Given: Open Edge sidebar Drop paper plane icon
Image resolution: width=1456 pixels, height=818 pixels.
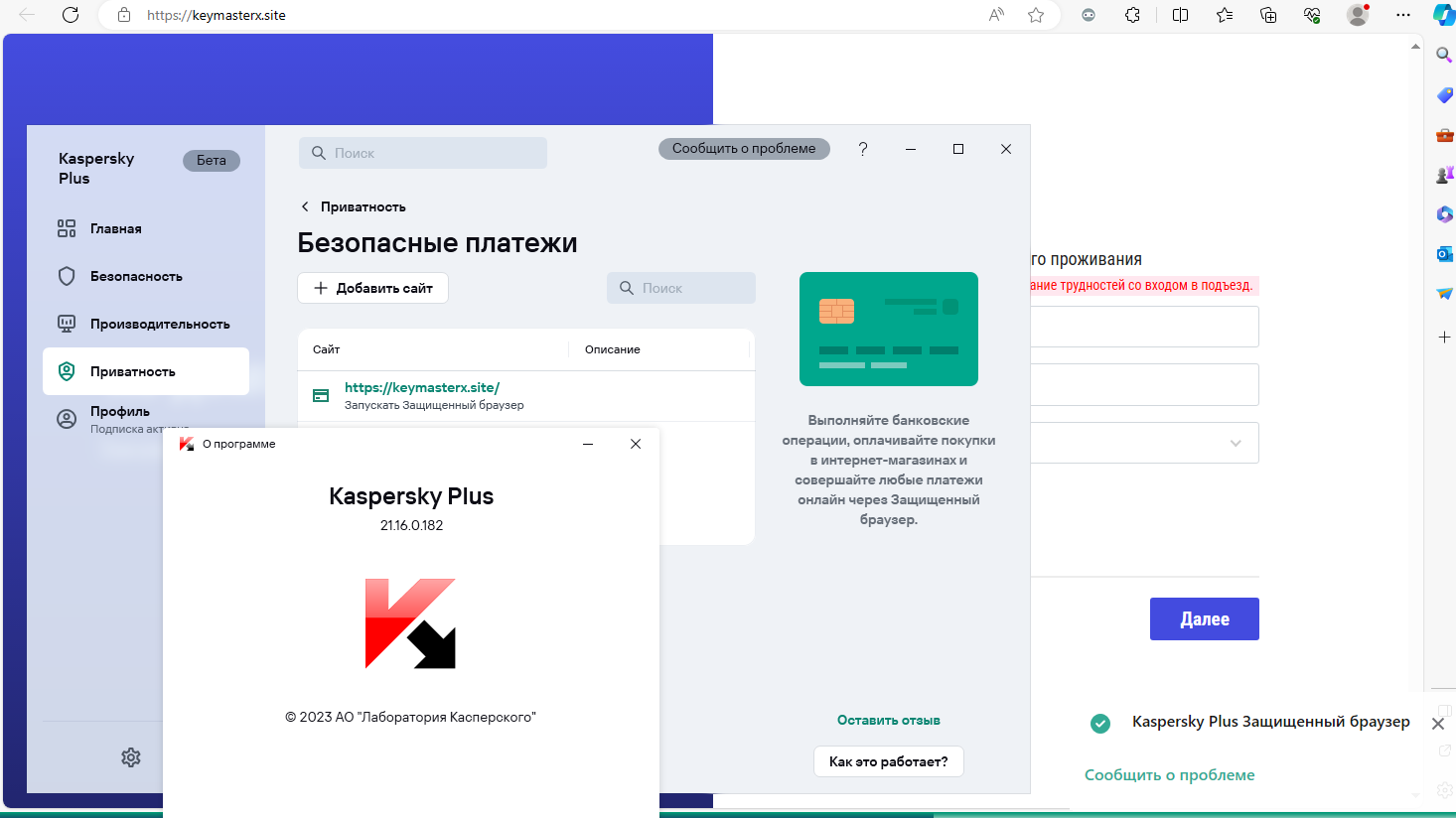Looking at the screenshot, I should [1444, 294].
